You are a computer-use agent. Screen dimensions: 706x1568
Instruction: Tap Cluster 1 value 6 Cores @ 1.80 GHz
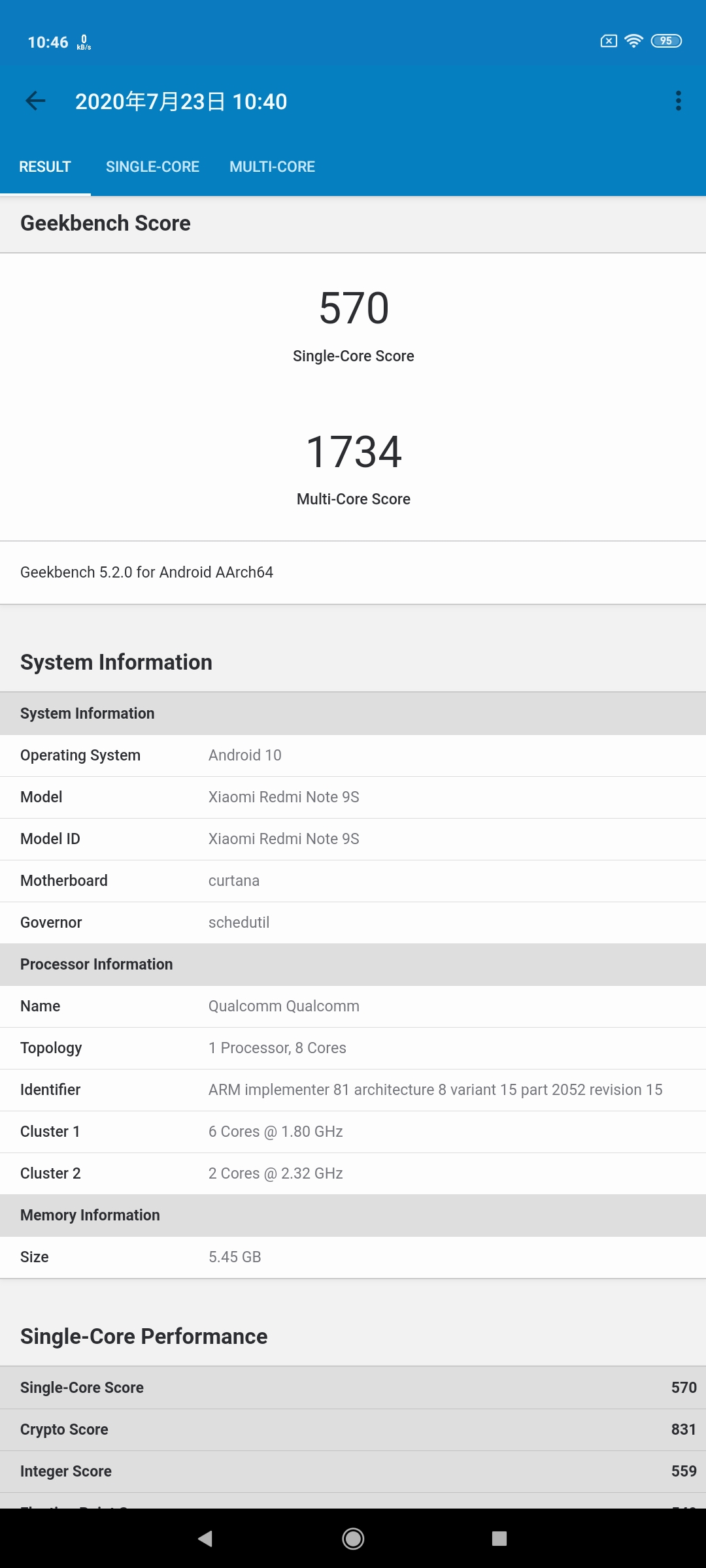pos(276,1132)
